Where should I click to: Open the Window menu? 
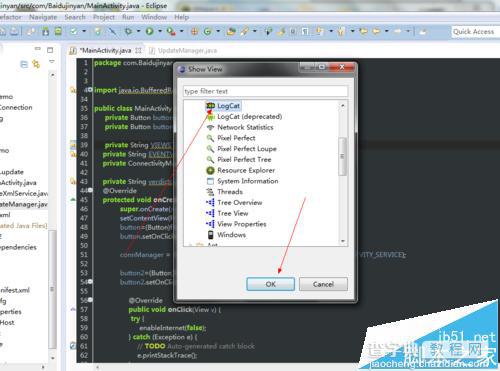click(x=154, y=17)
